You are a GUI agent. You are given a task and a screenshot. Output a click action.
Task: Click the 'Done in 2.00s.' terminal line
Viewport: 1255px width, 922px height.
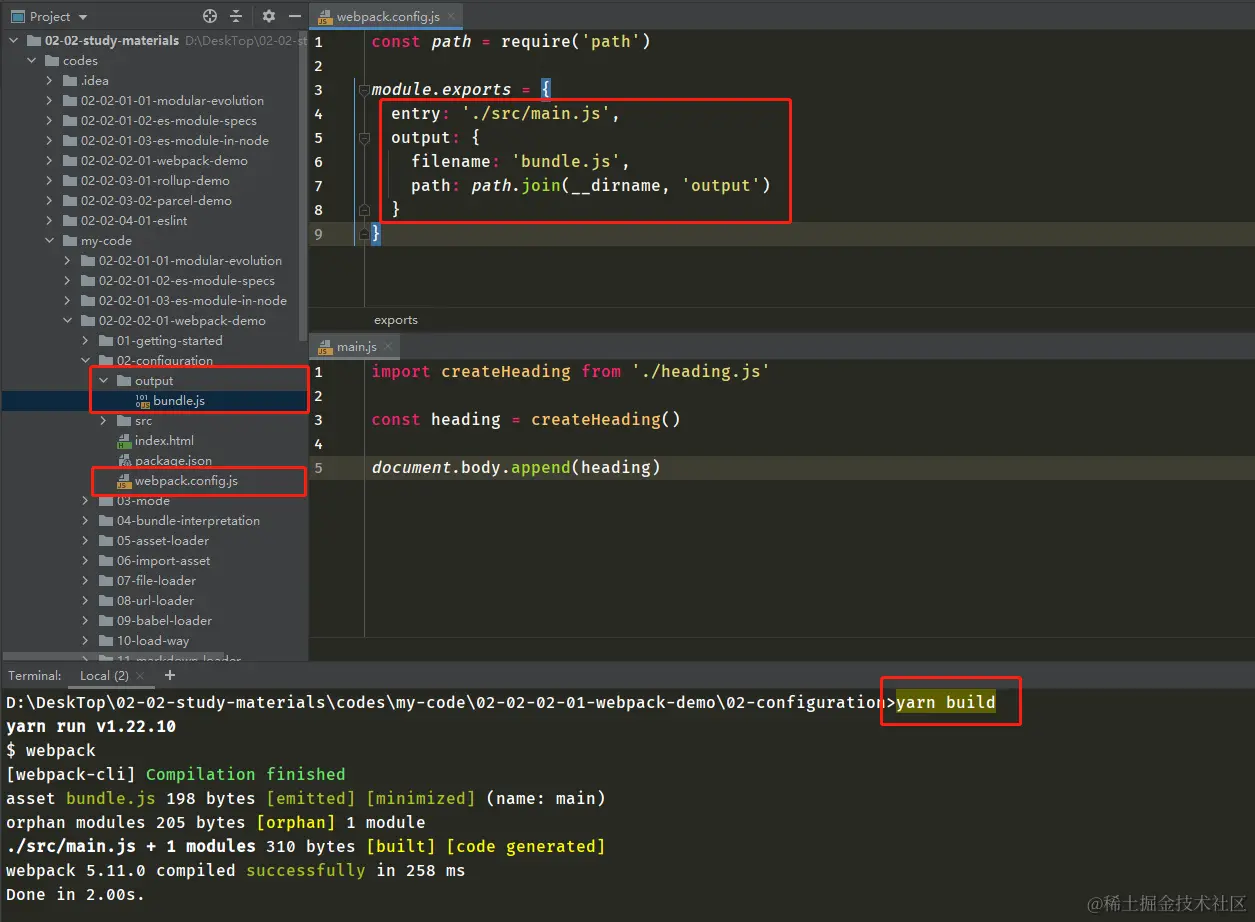point(75,894)
